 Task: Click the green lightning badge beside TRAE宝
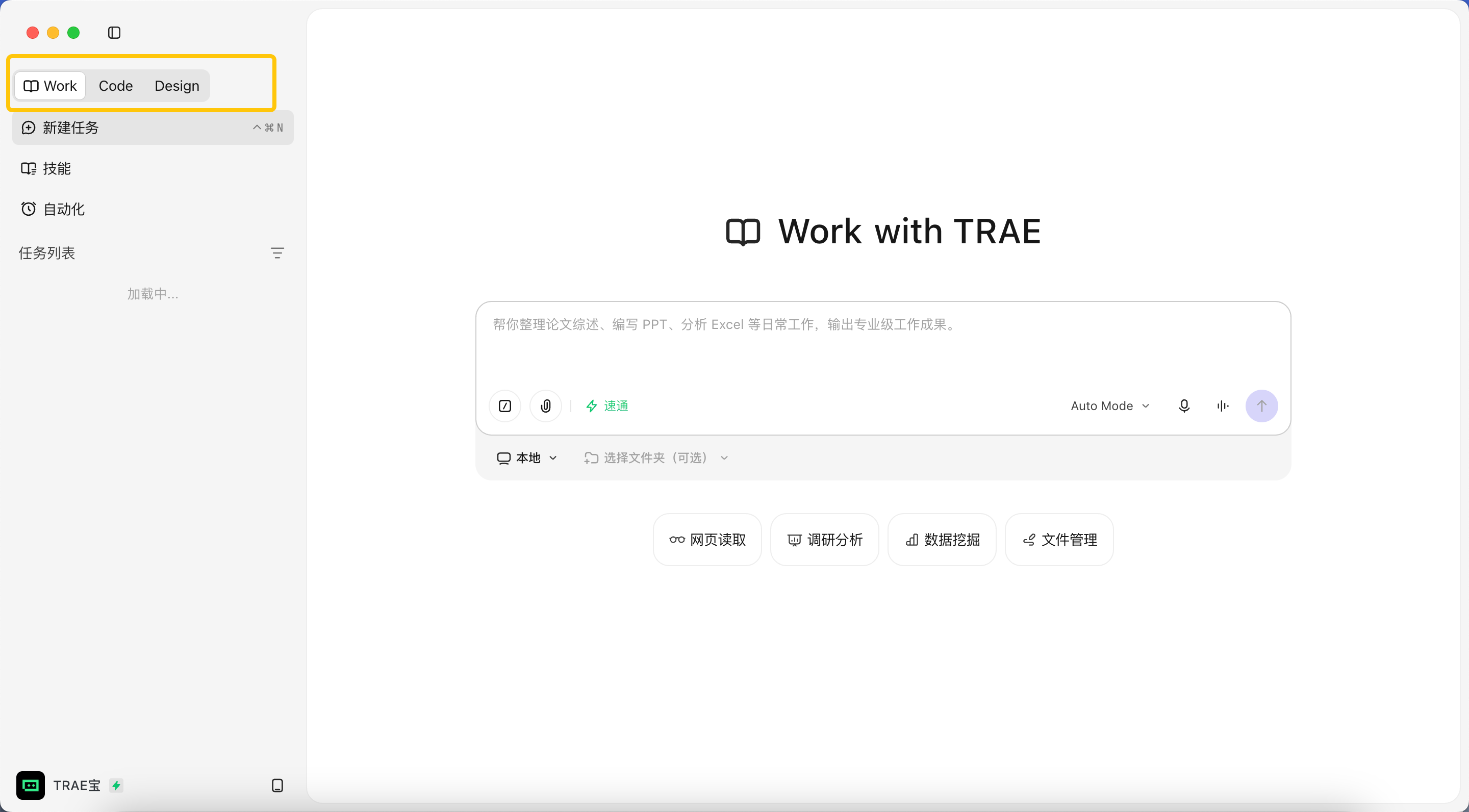116,785
